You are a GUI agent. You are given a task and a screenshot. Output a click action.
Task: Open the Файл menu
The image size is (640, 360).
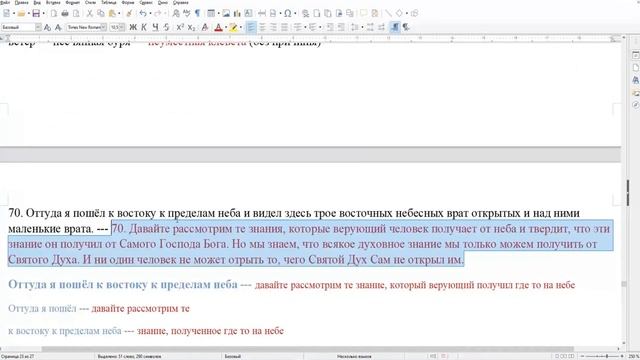point(5,2)
